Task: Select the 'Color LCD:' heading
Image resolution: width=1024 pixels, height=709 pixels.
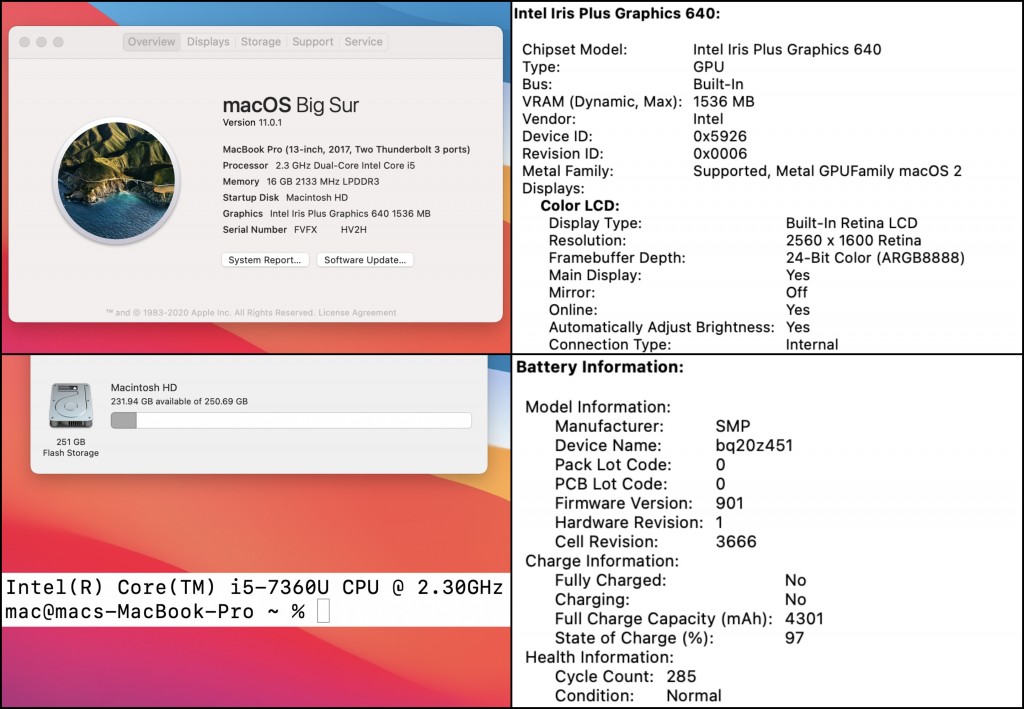Action: (x=580, y=206)
